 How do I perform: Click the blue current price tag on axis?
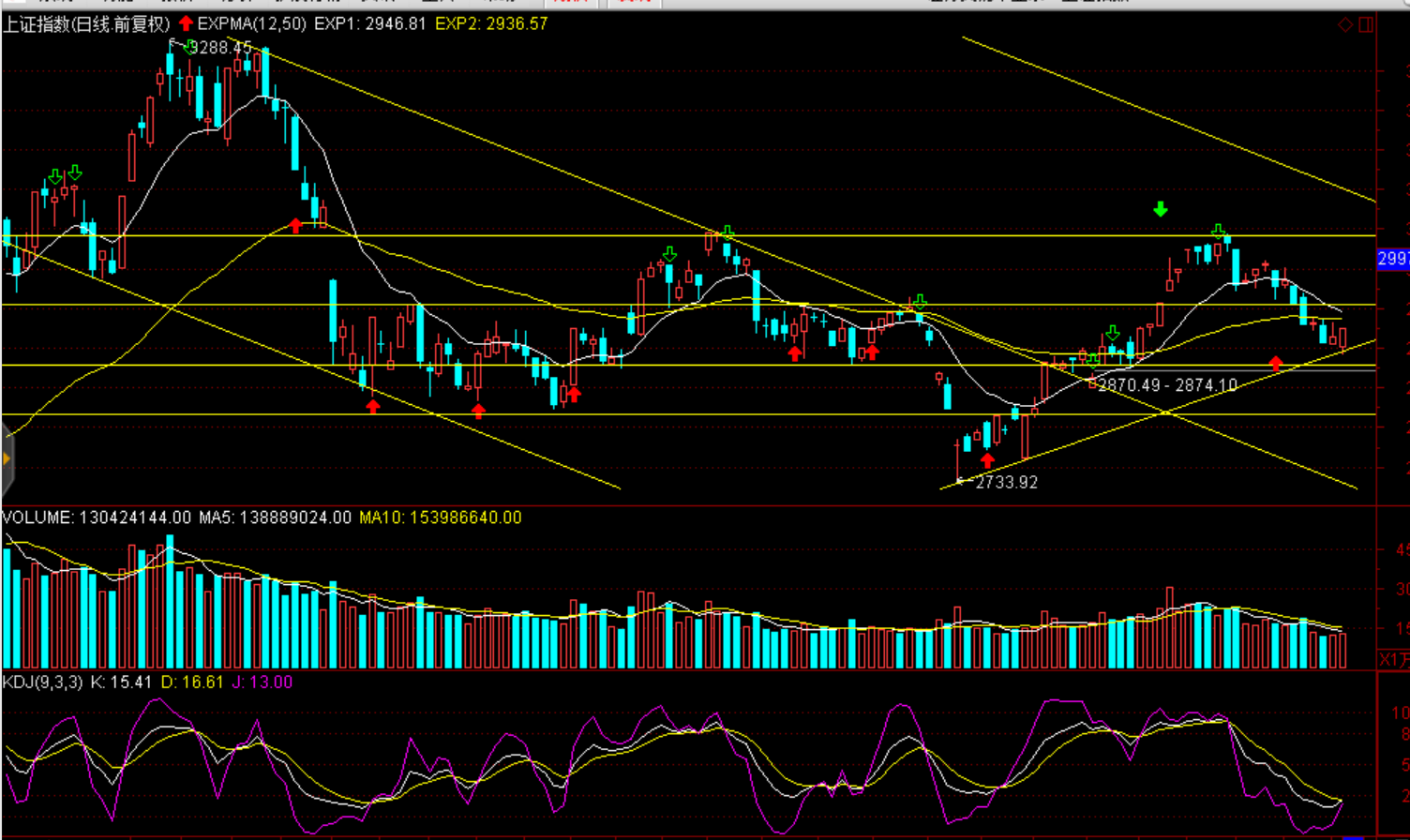pos(1393,259)
